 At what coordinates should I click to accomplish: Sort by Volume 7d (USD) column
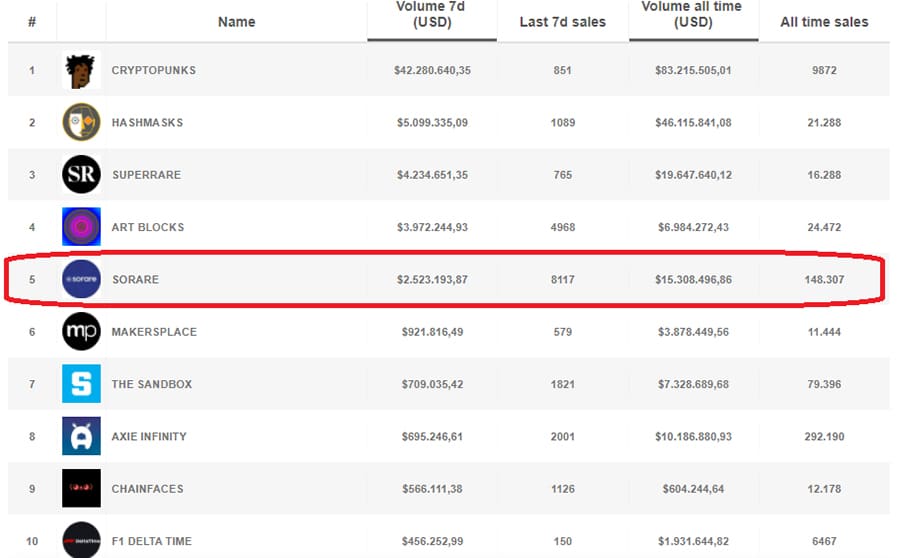coord(432,14)
